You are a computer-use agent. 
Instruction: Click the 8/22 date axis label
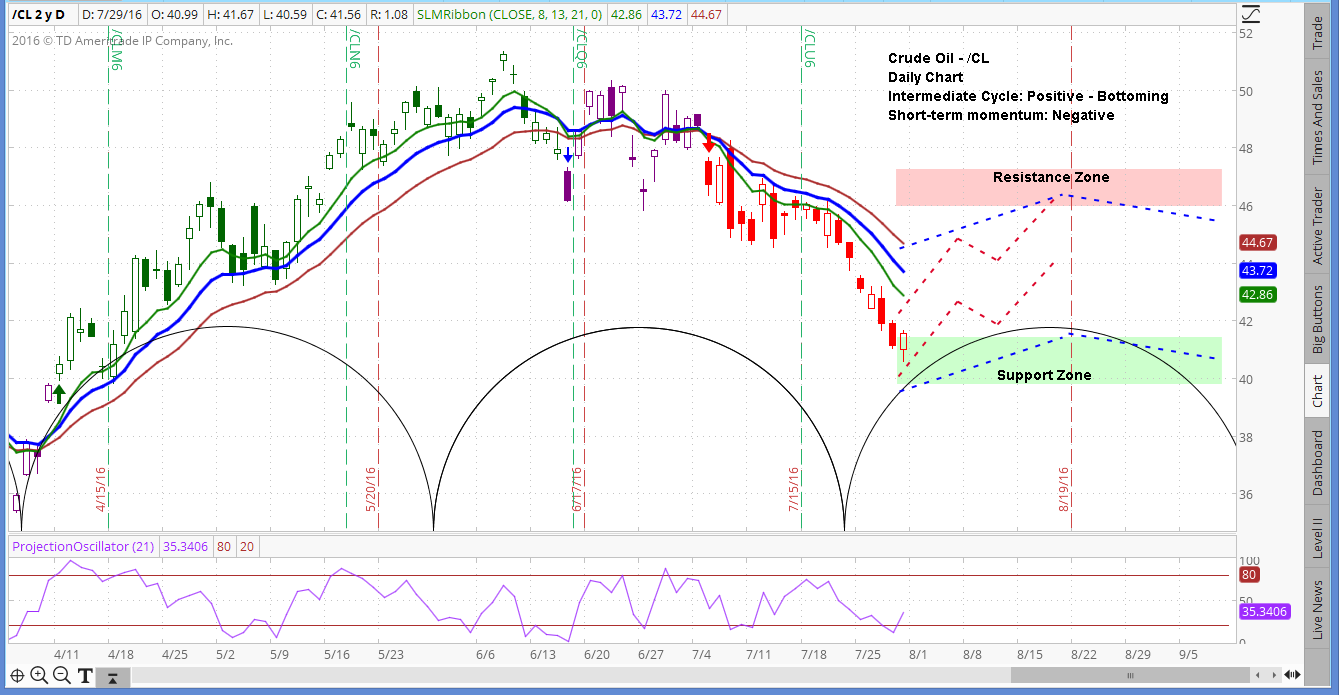coord(1083,654)
